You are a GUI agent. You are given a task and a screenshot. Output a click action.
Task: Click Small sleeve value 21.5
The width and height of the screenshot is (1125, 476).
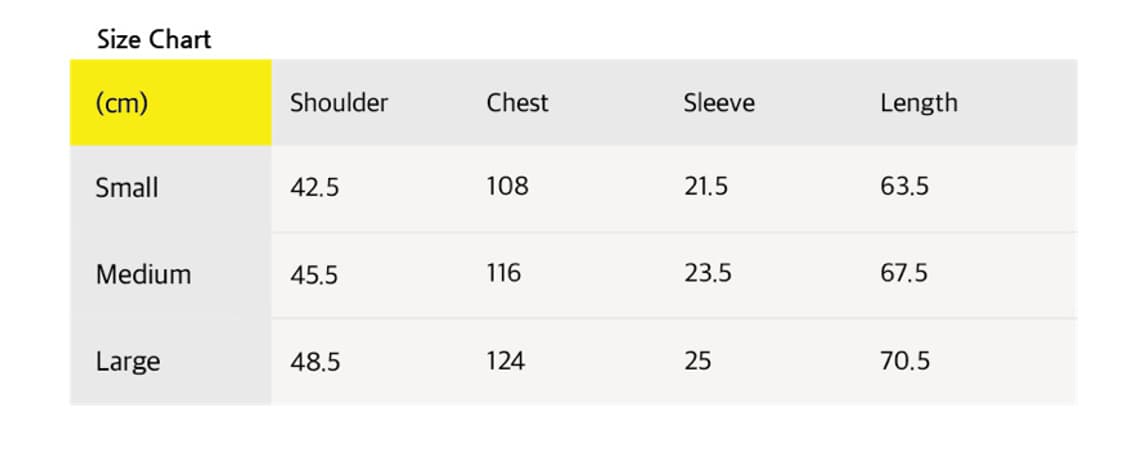click(x=705, y=187)
